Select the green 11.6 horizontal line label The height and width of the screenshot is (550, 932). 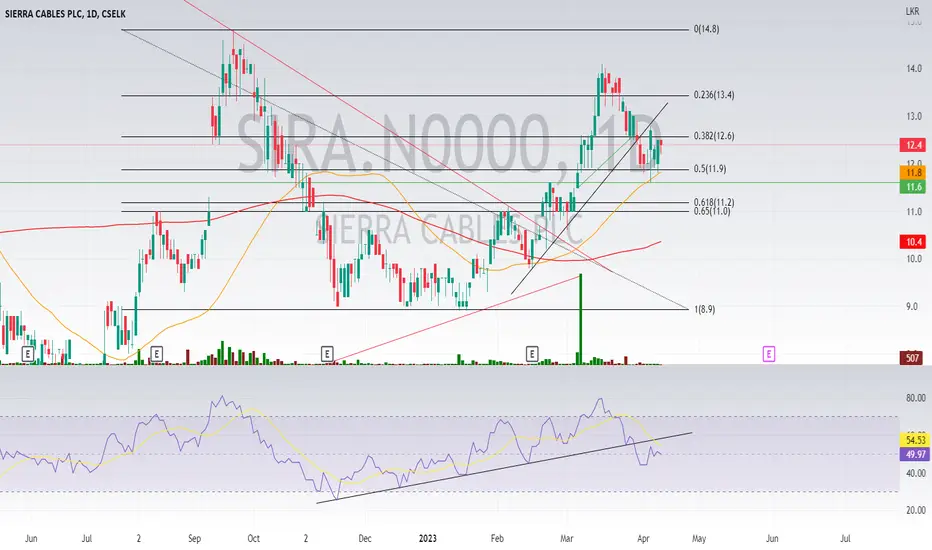pyautogui.click(x=914, y=187)
